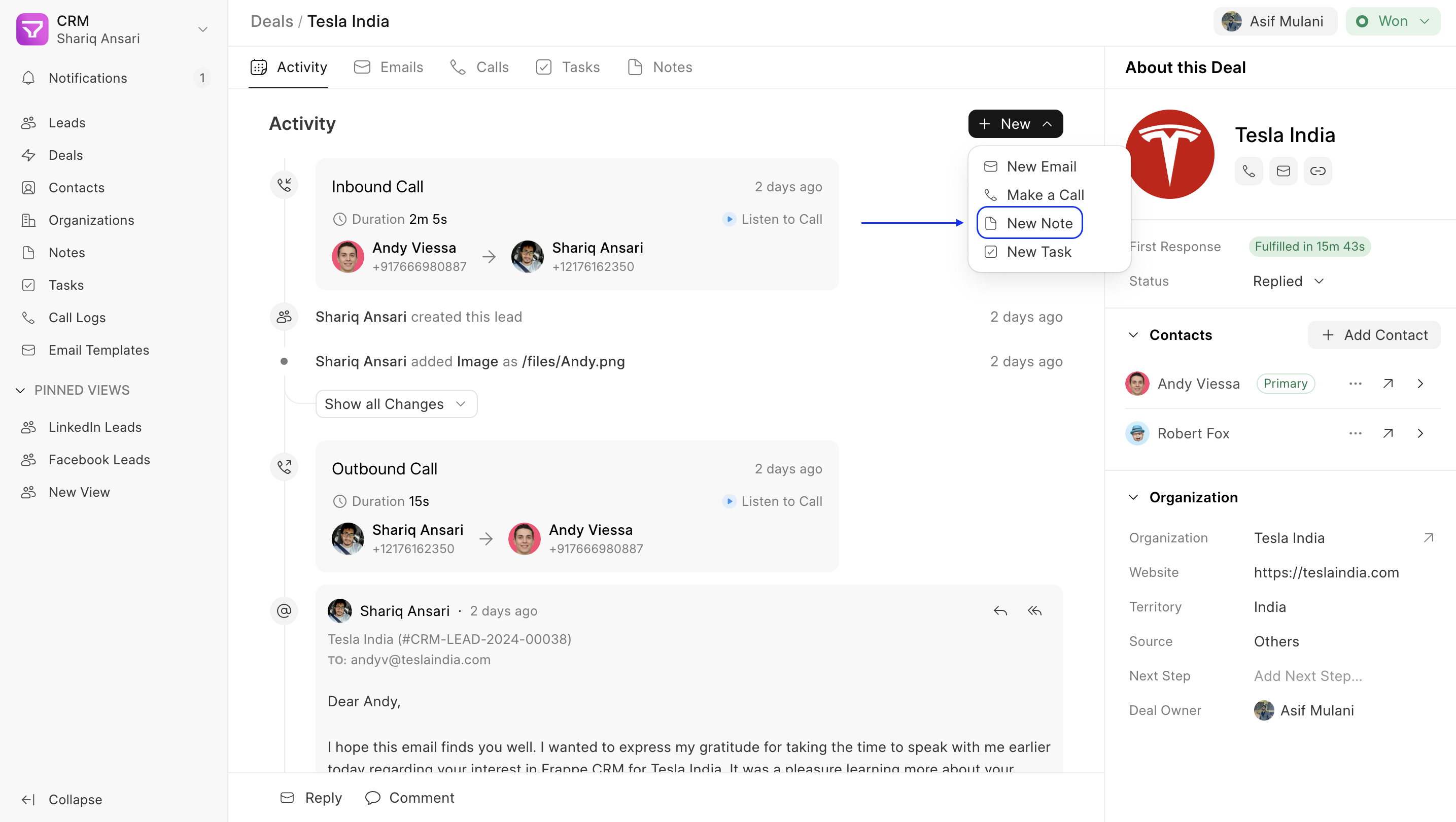Open the Won status dropdown

1393,21
